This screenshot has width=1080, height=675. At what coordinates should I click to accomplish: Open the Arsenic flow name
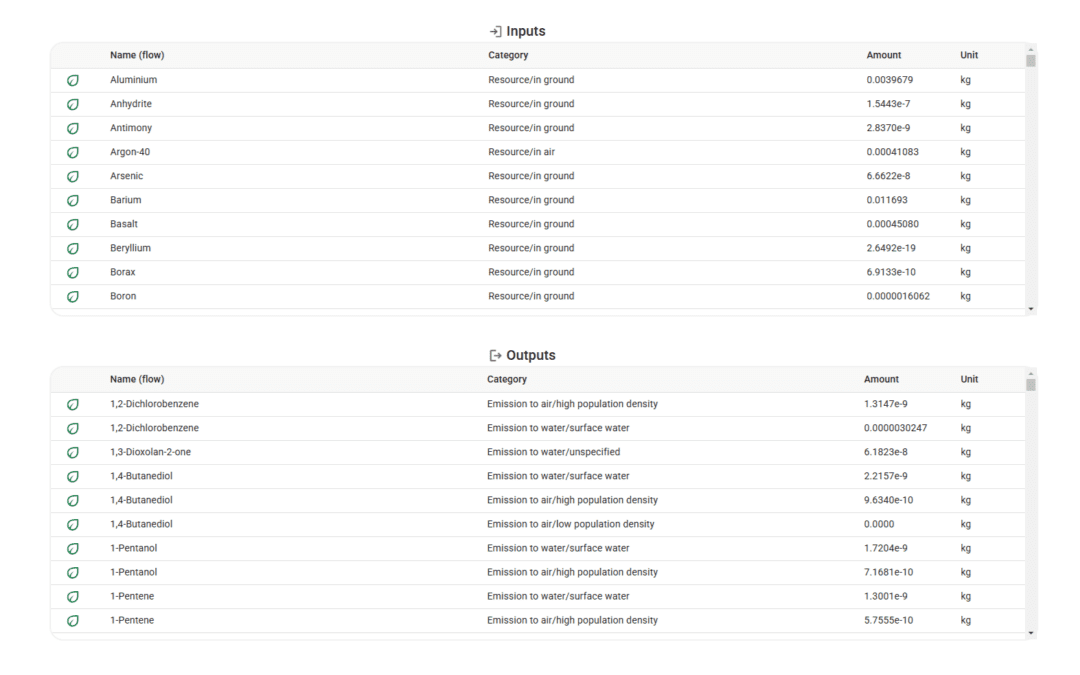[x=126, y=176]
